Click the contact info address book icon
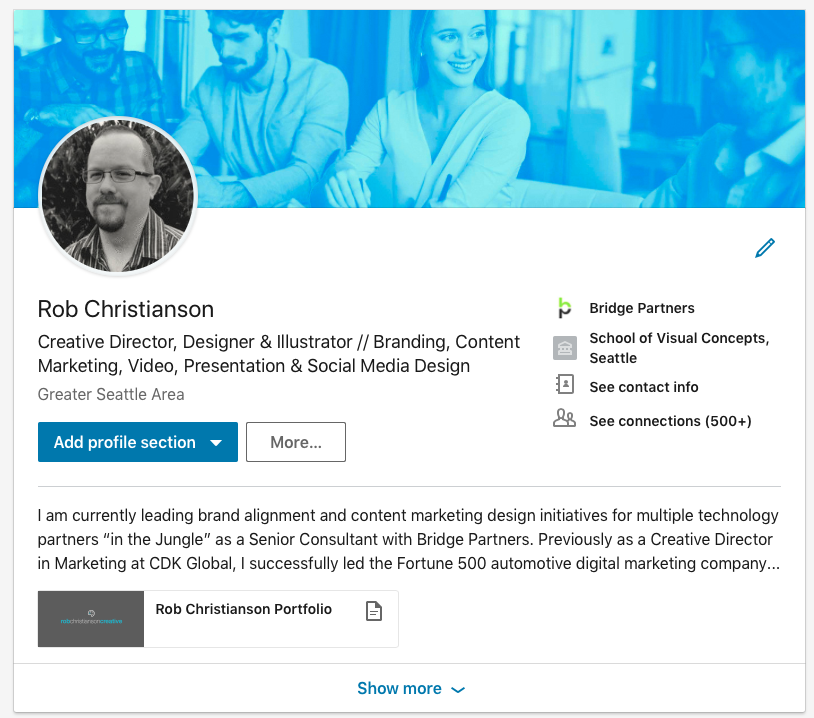814x718 pixels. pos(565,386)
